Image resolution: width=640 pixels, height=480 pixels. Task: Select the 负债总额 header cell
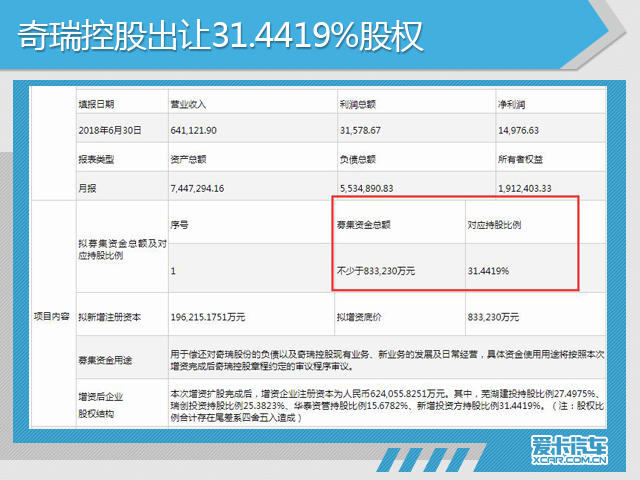(358, 159)
